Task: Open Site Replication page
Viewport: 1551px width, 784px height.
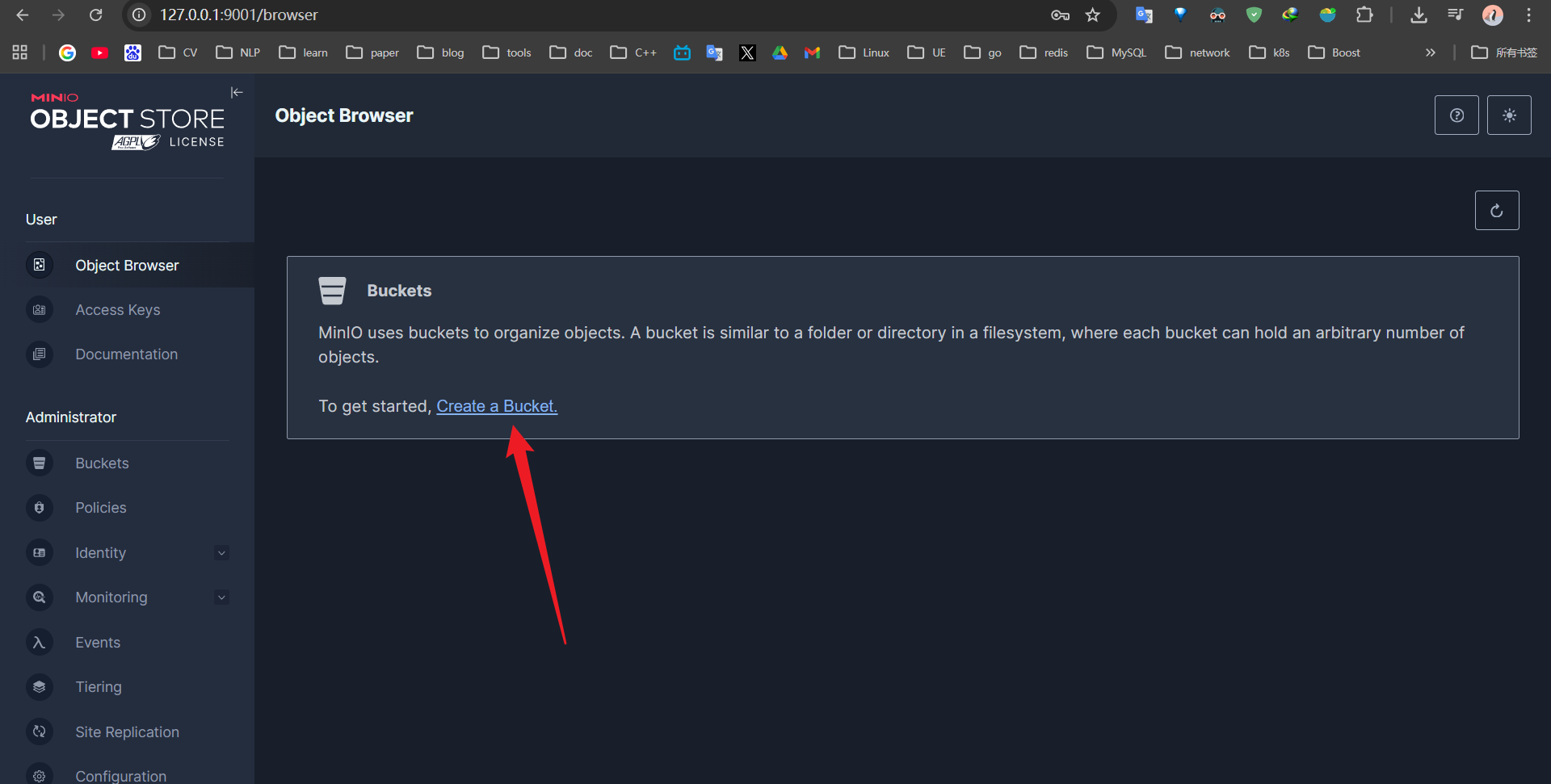Action: click(x=128, y=732)
